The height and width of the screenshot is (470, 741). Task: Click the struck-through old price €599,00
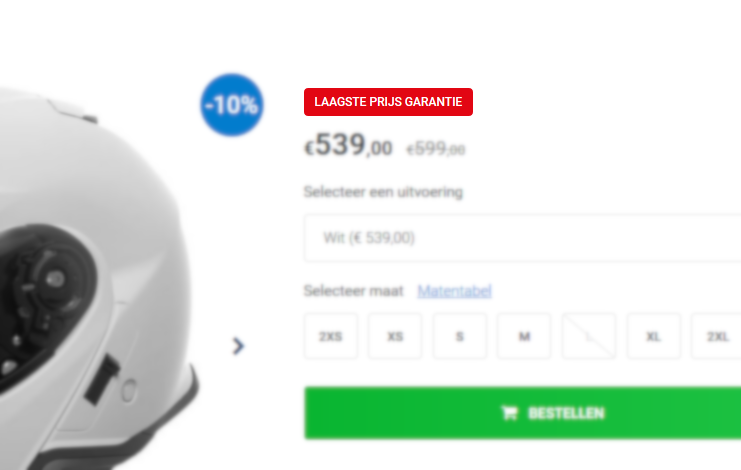click(x=436, y=149)
